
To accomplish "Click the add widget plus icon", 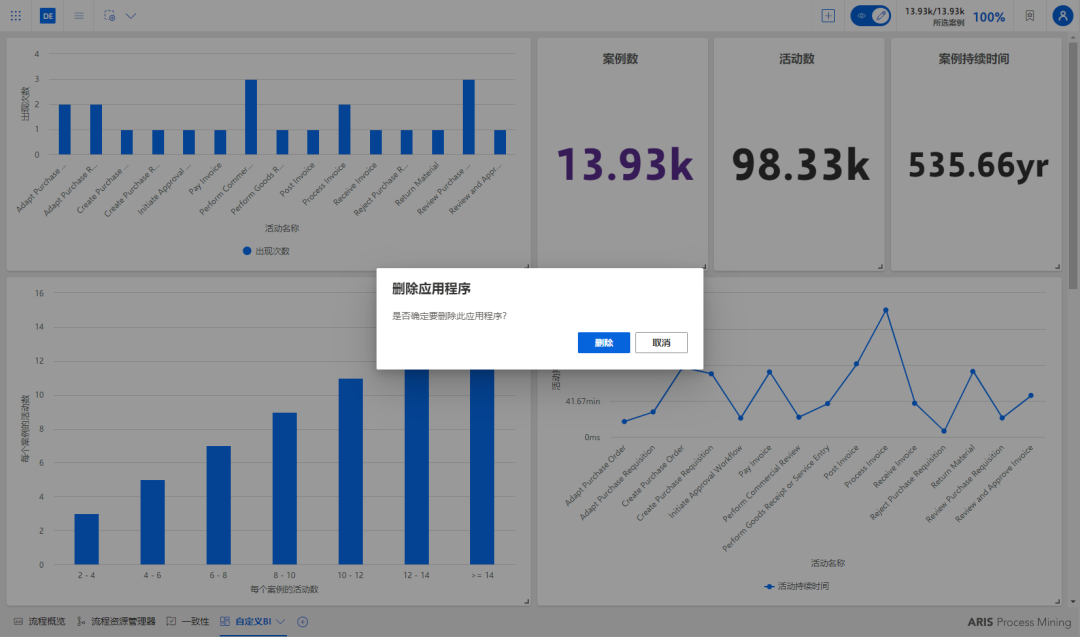I will coord(828,15).
